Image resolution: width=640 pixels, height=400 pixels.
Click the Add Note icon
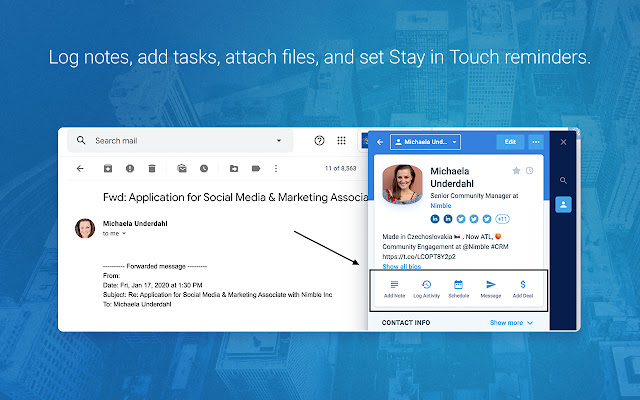[394, 289]
